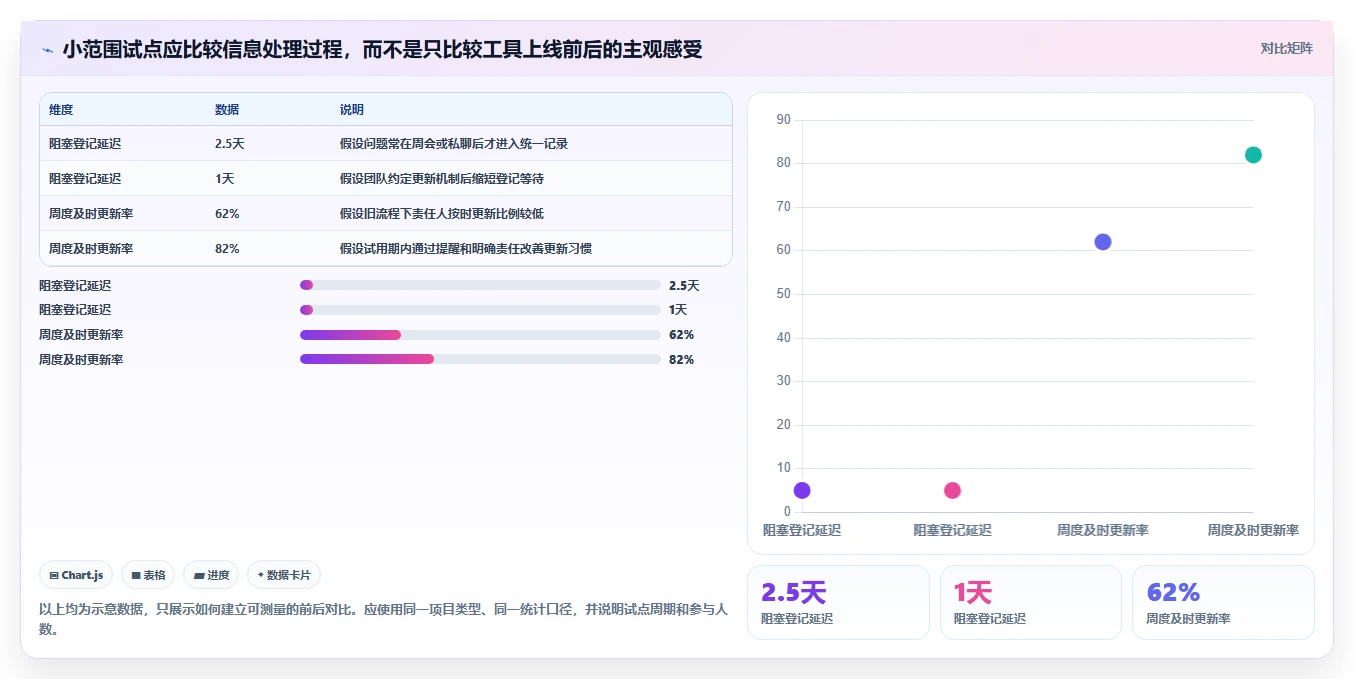
Task: Click description 假设试用期内通过提醒和明确责任改善更新习惯
Action: [x=466, y=249]
